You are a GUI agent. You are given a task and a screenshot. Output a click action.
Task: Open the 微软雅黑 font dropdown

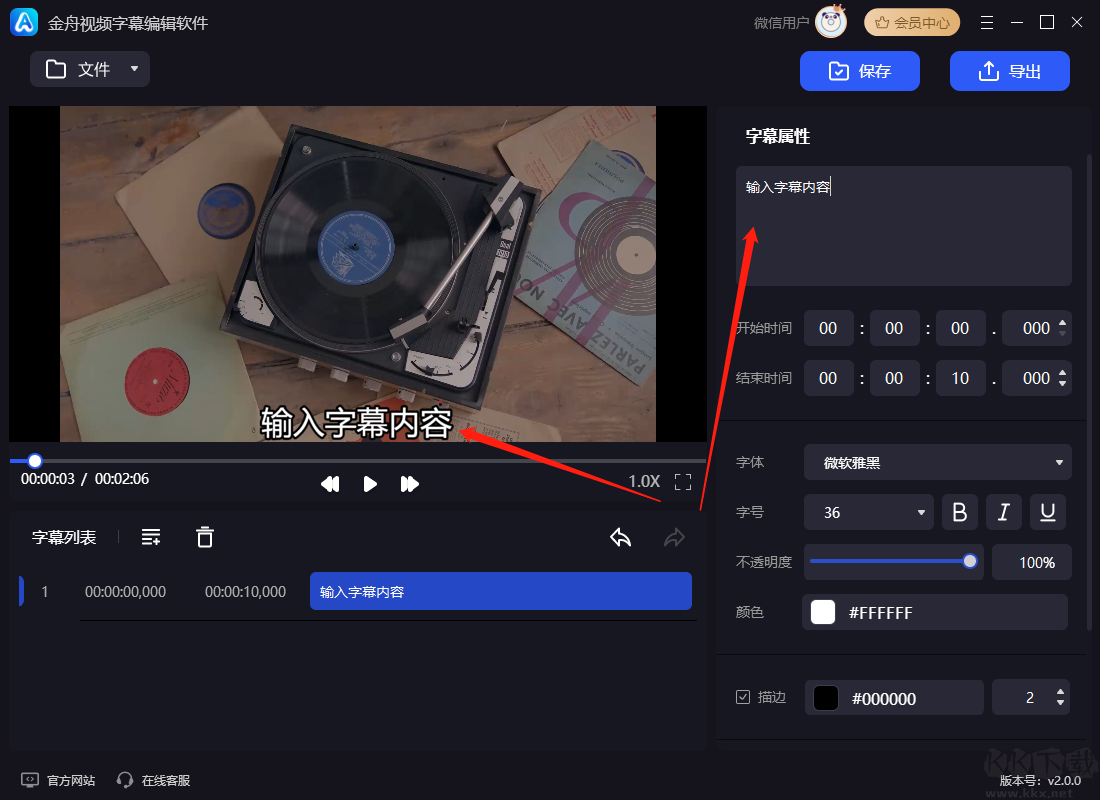(937, 461)
